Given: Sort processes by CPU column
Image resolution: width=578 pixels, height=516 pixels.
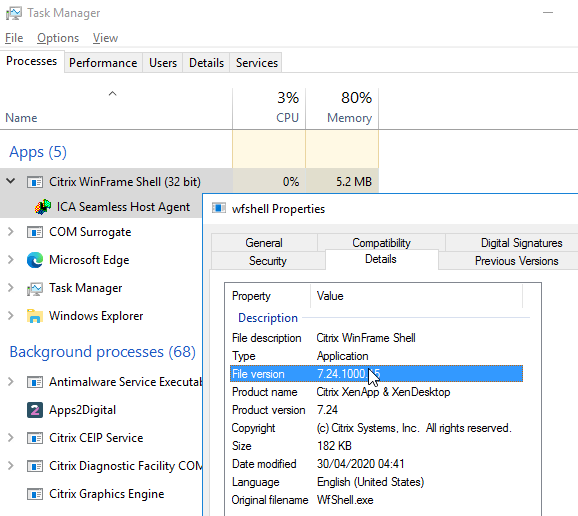Looking at the screenshot, I should point(269,109).
